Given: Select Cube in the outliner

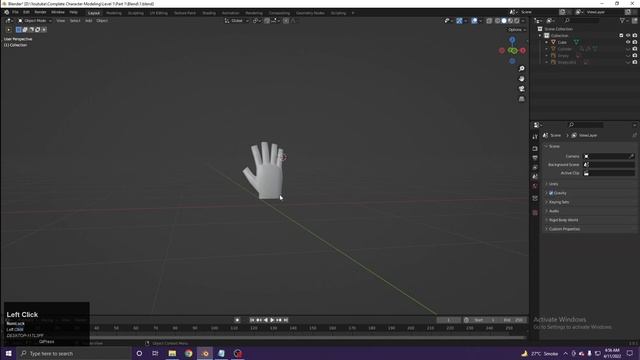Looking at the screenshot, I should [x=562, y=42].
